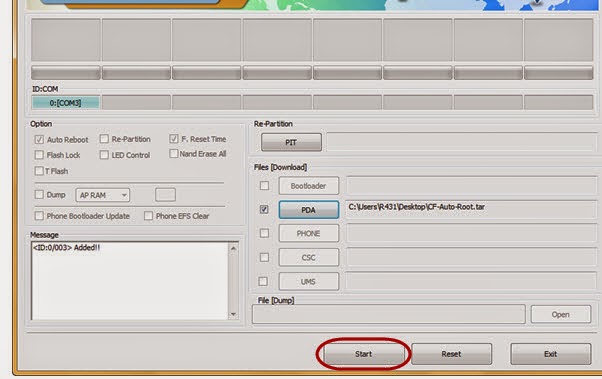Click Open next to File [Dump]

coord(561,314)
